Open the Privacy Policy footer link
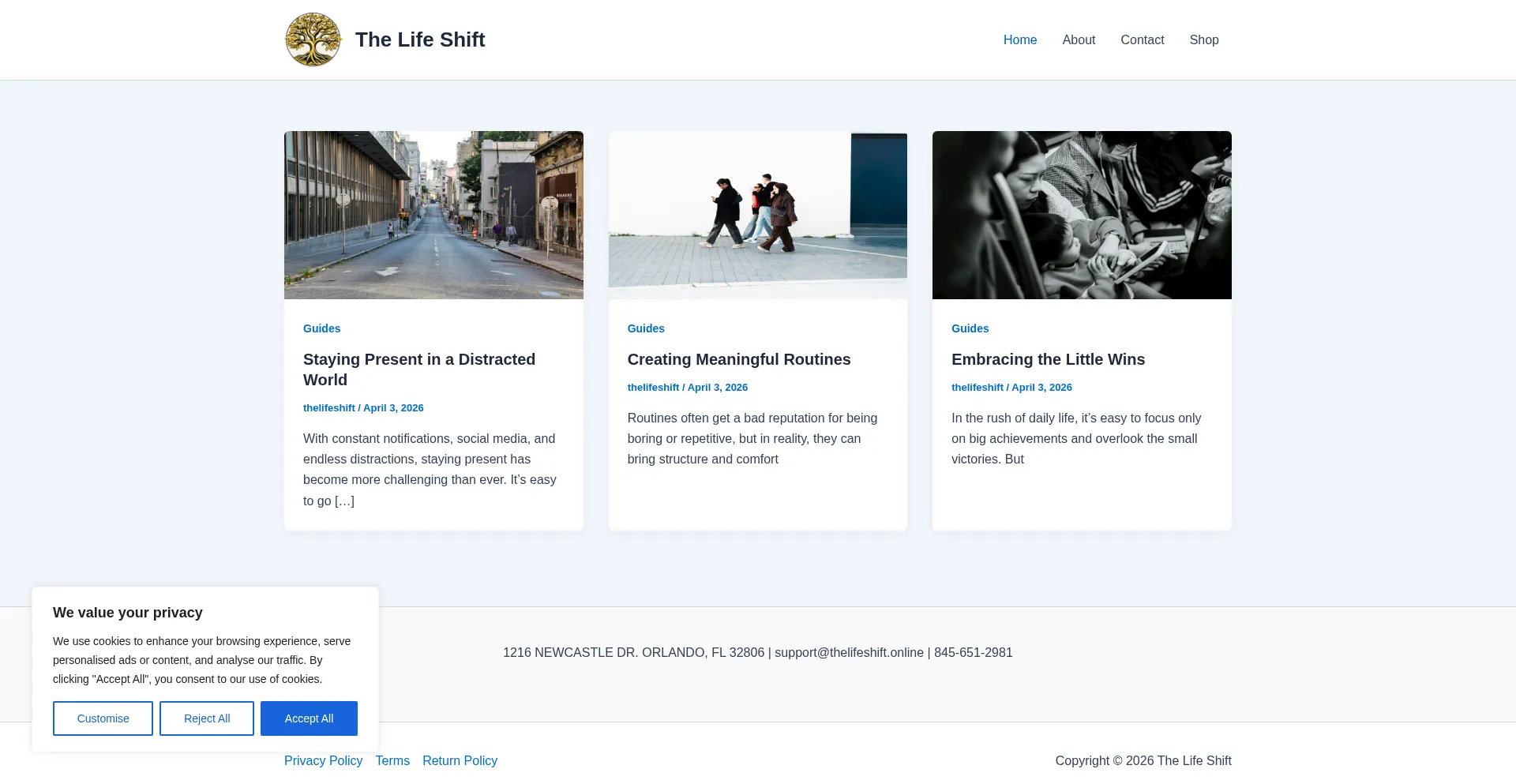Viewport: 1516px width, 784px height. [x=323, y=761]
